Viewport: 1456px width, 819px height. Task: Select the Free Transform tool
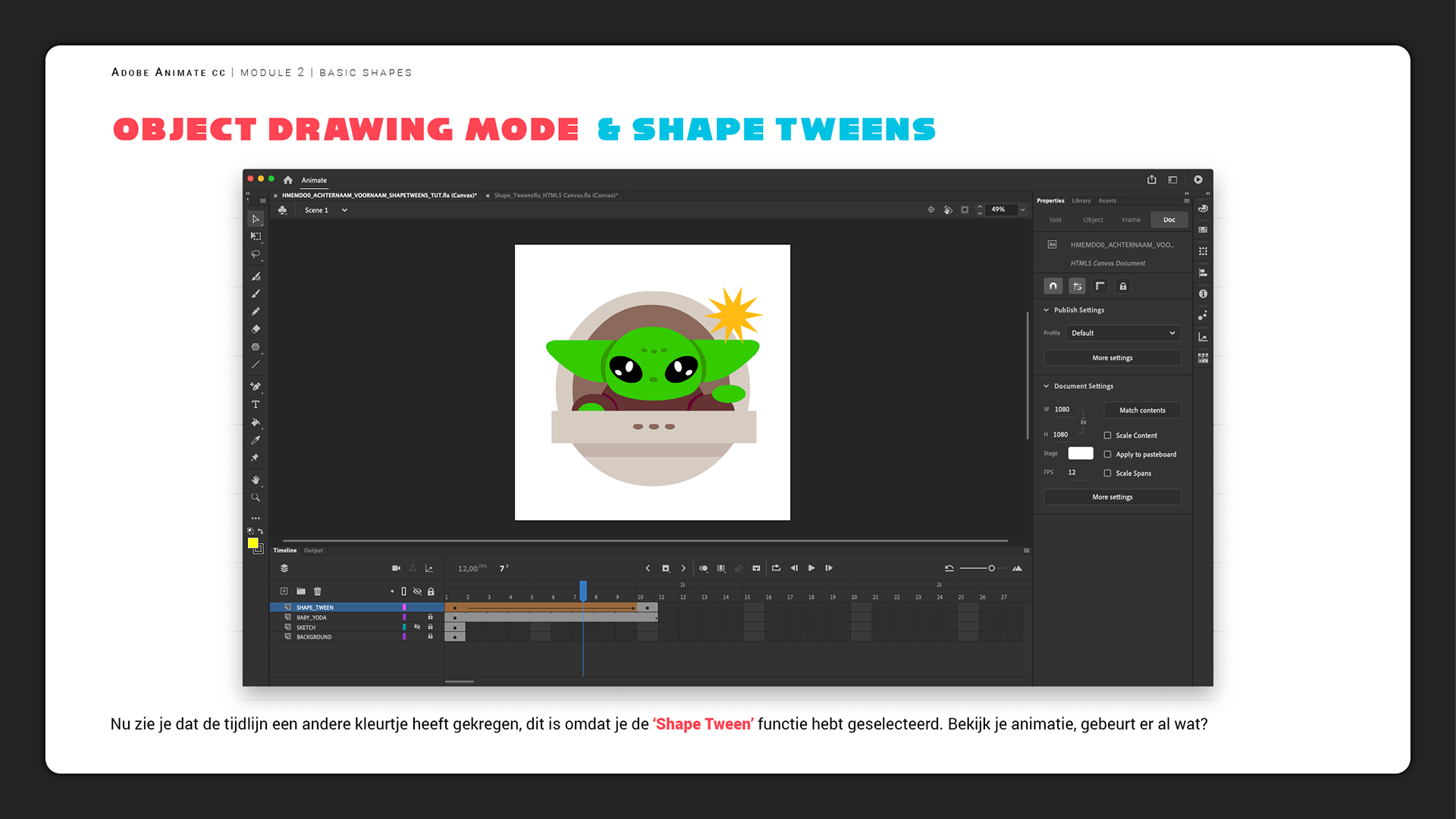coord(256,237)
